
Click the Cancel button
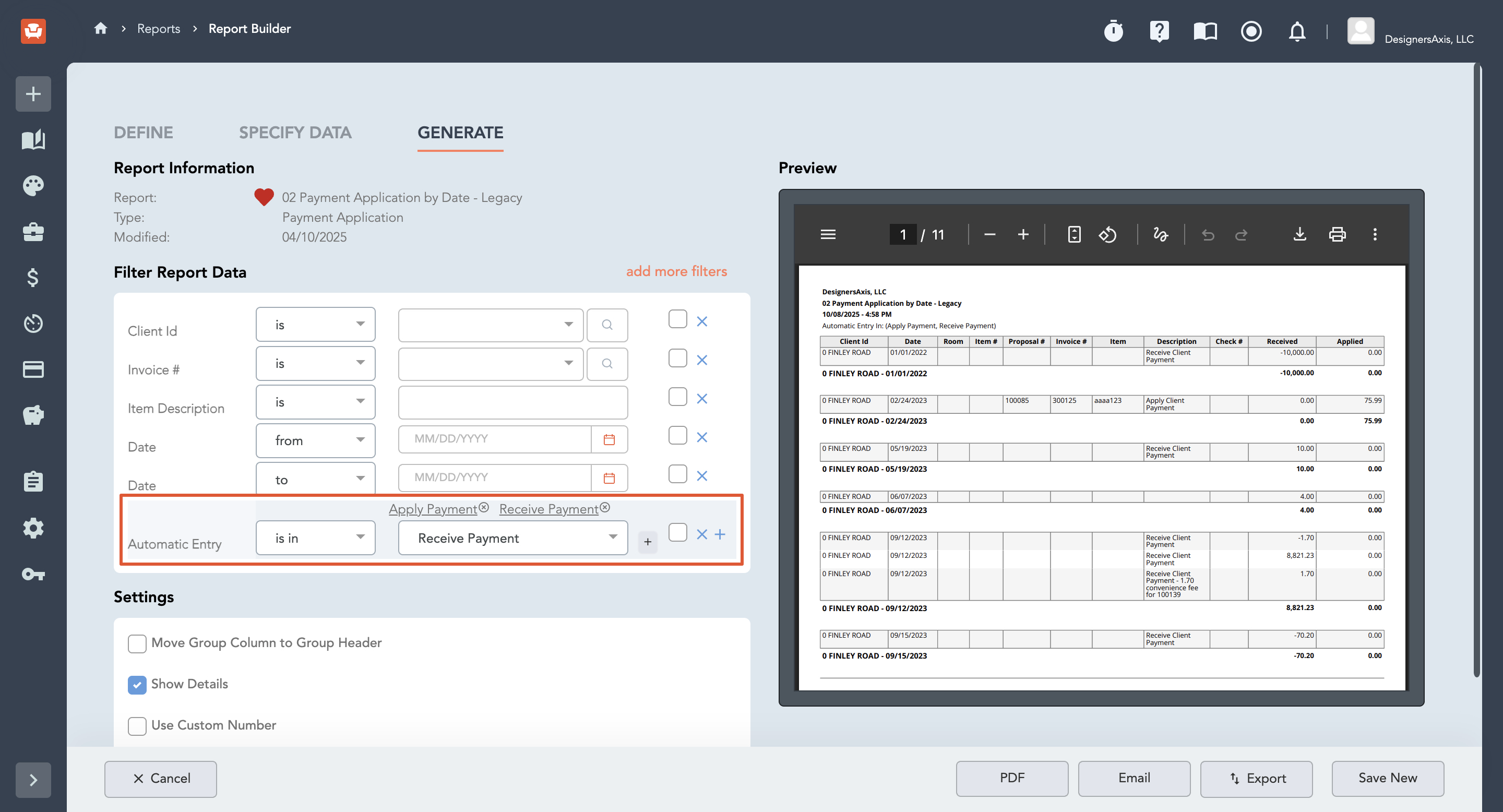(160, 778)
